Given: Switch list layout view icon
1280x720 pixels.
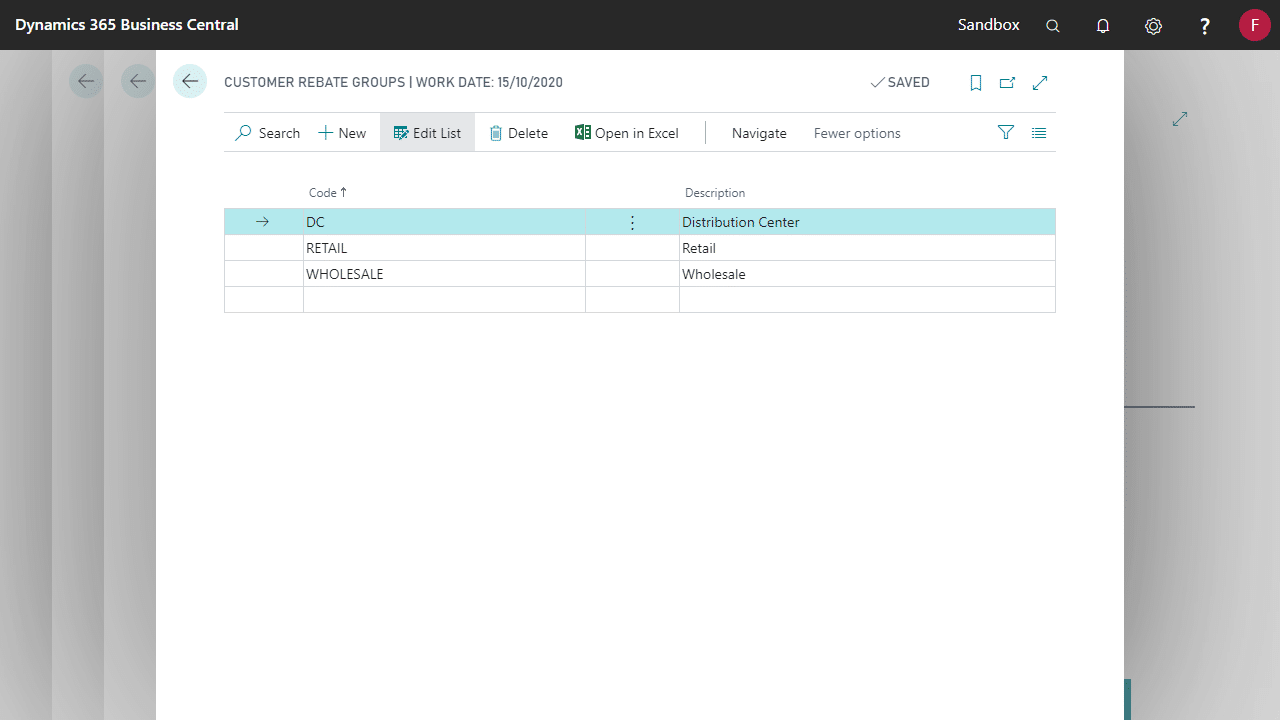Looking at the screenshot, I should 1039,132.
